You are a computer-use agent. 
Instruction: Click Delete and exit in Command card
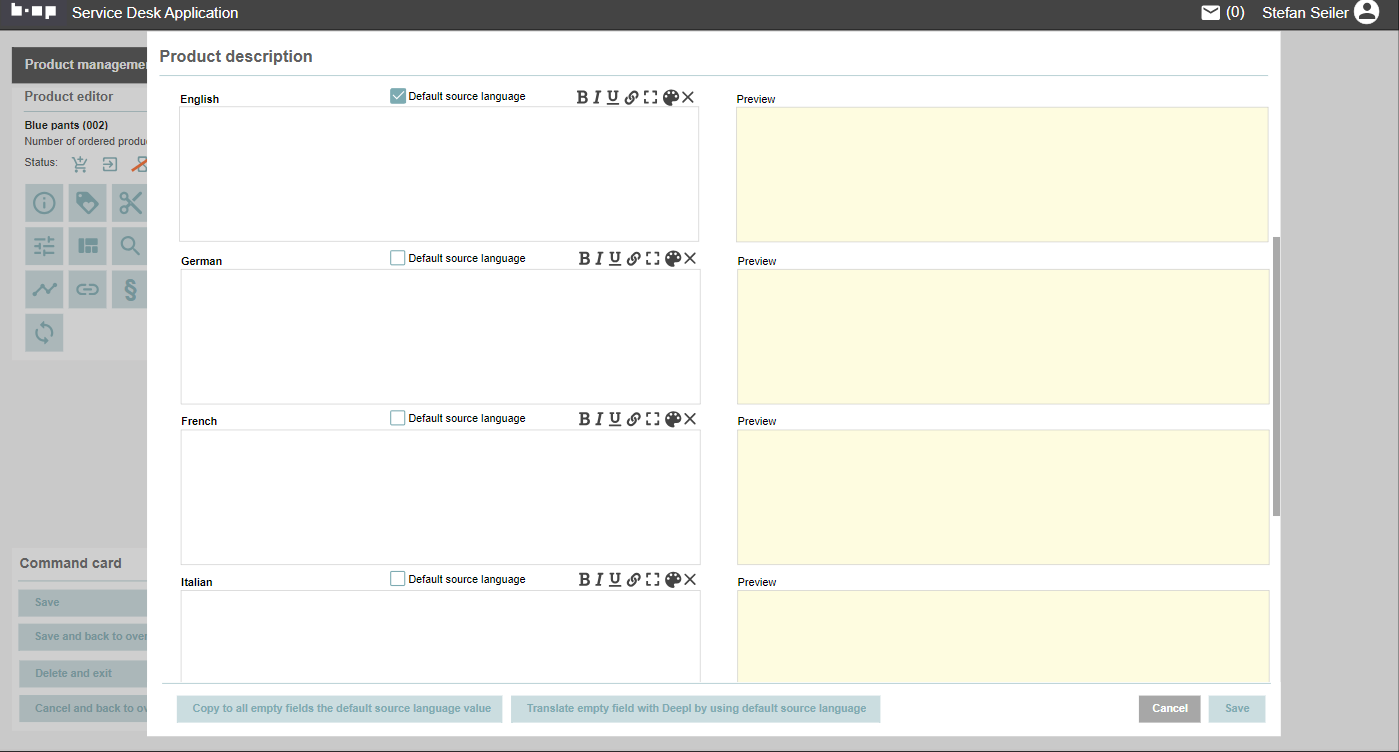click(x=83, y=673)
